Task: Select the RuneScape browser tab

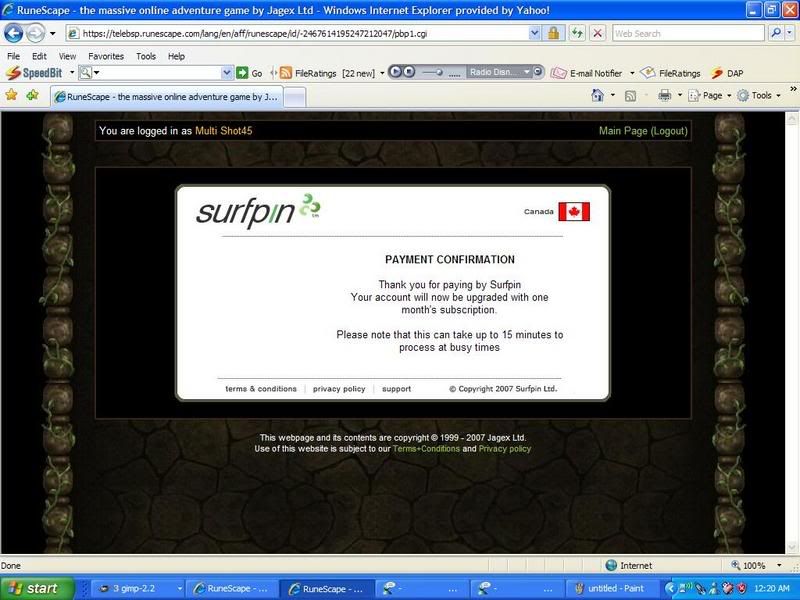Action: pyautogui.click(x=166, y=96)
